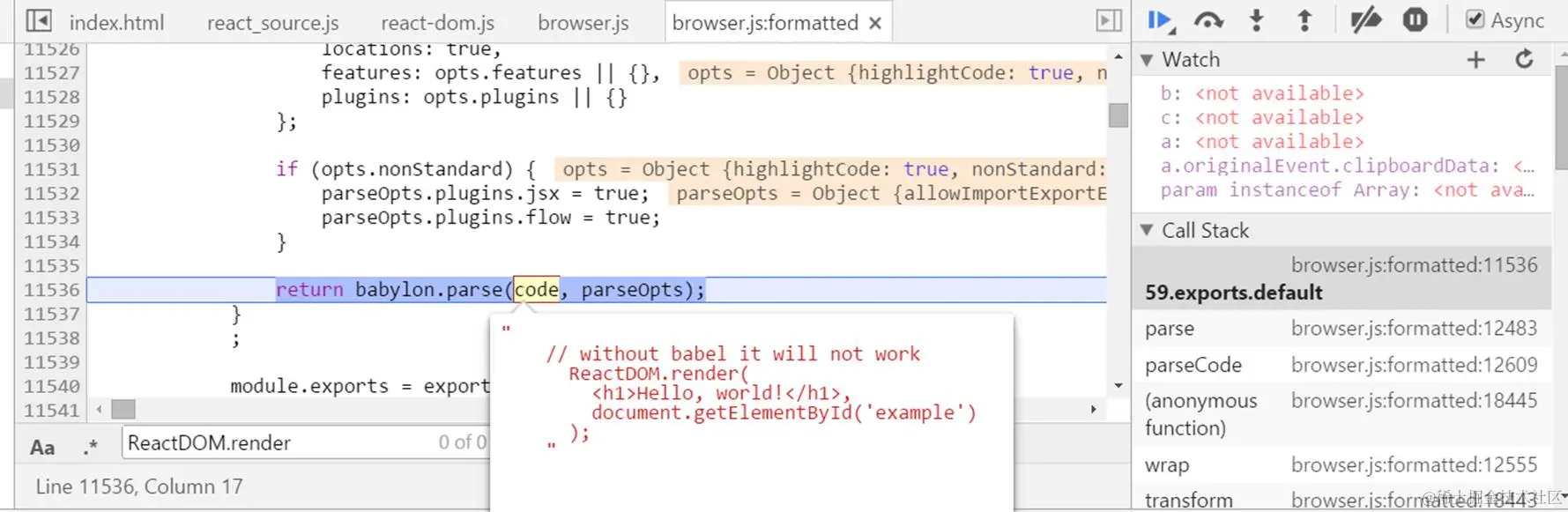The image size is (1568, 512).
Task: Switch to react-dom.js tab
Action: coord(437,23)
